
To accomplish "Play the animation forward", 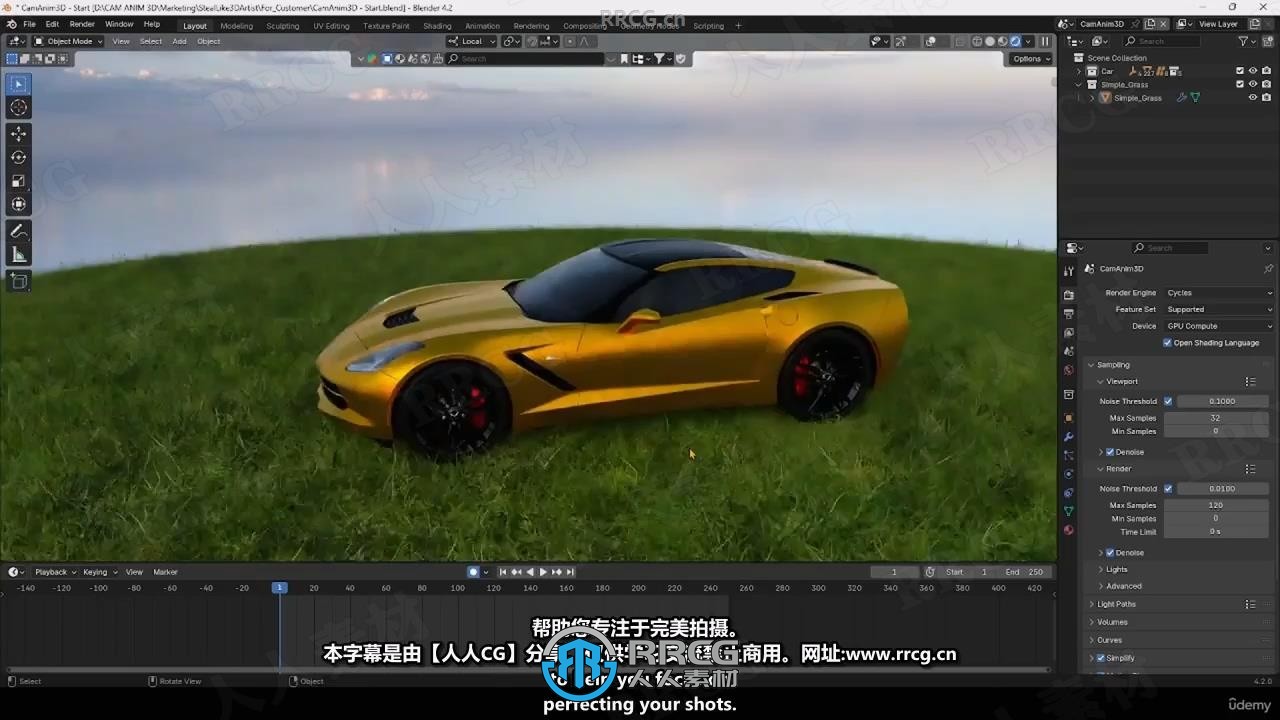I will pyautogui.click(x=543, y=572).
